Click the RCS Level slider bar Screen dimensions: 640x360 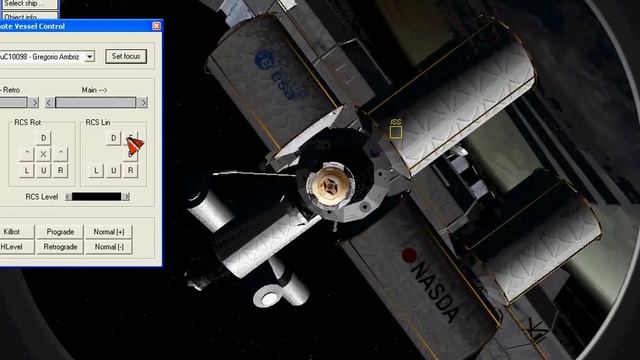(x=97, y=197)
